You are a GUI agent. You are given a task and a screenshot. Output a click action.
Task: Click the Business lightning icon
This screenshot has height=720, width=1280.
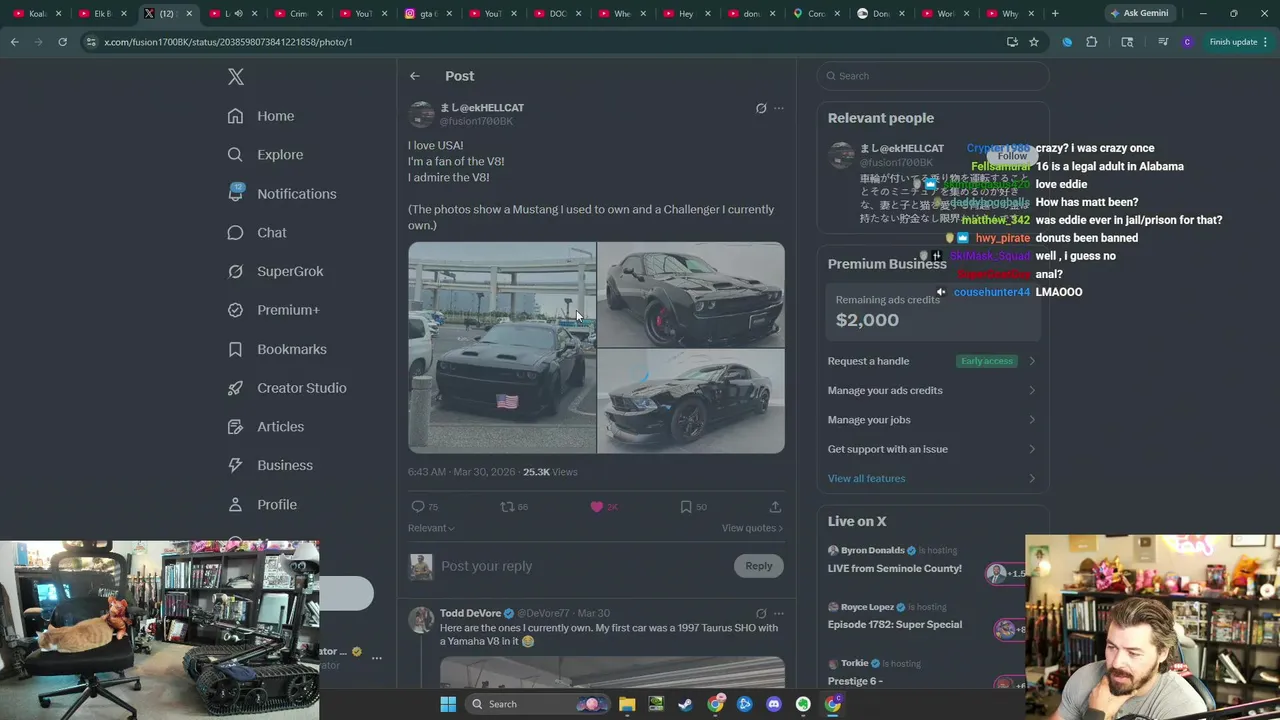tap(235, 465)
